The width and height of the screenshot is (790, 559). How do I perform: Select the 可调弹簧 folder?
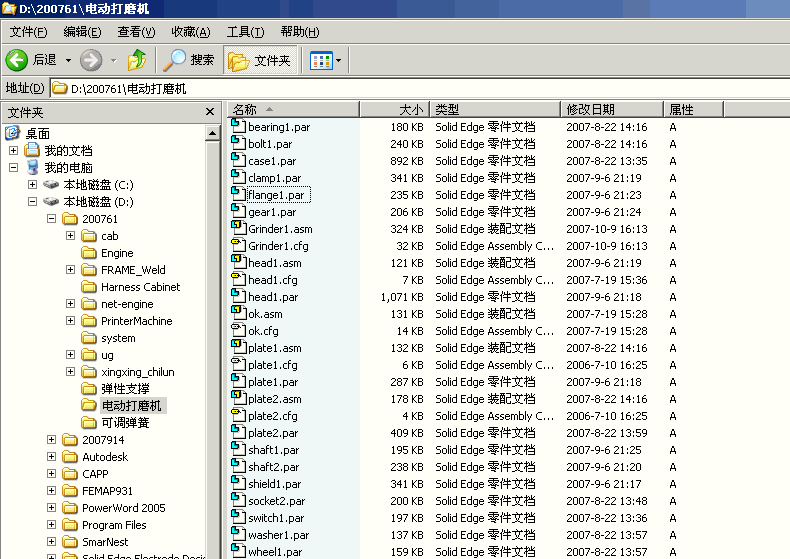click(x=125, y=423)
